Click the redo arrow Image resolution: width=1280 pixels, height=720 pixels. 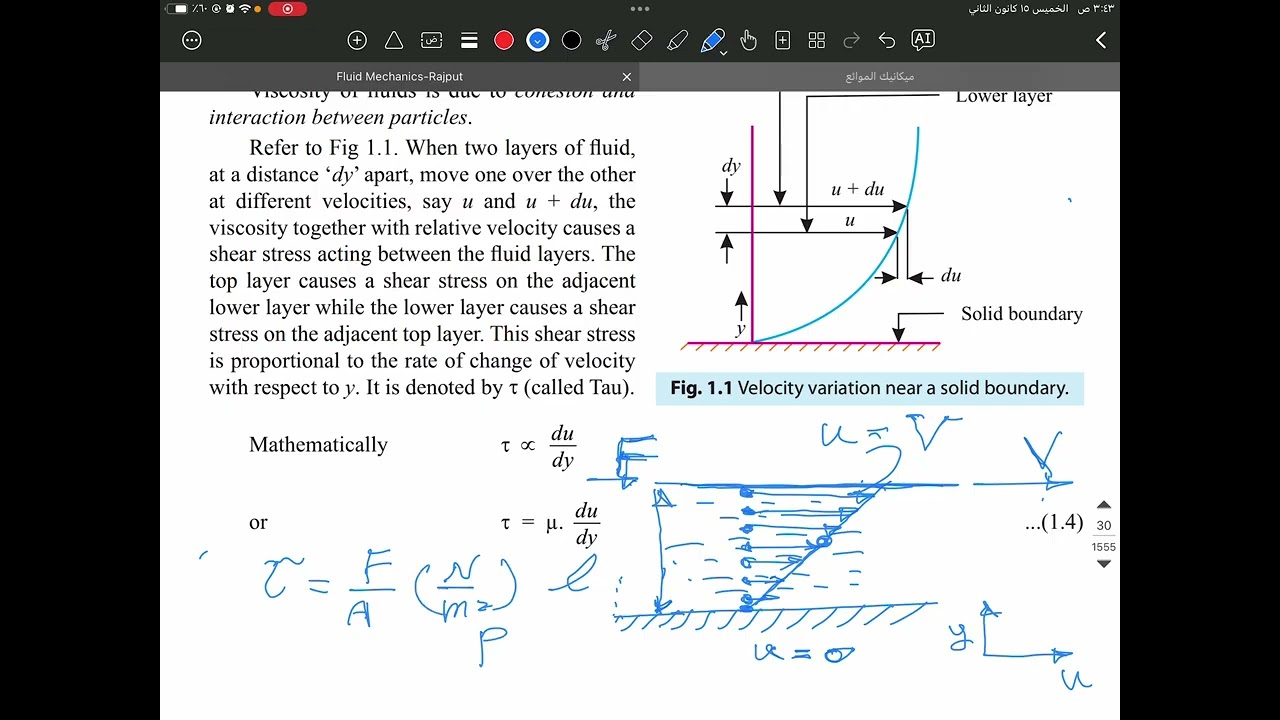pyautogui.click(x=852, y=40)
